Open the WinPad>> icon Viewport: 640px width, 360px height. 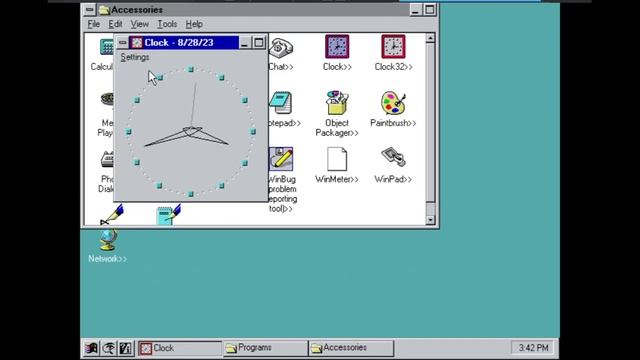pos(393,158)
